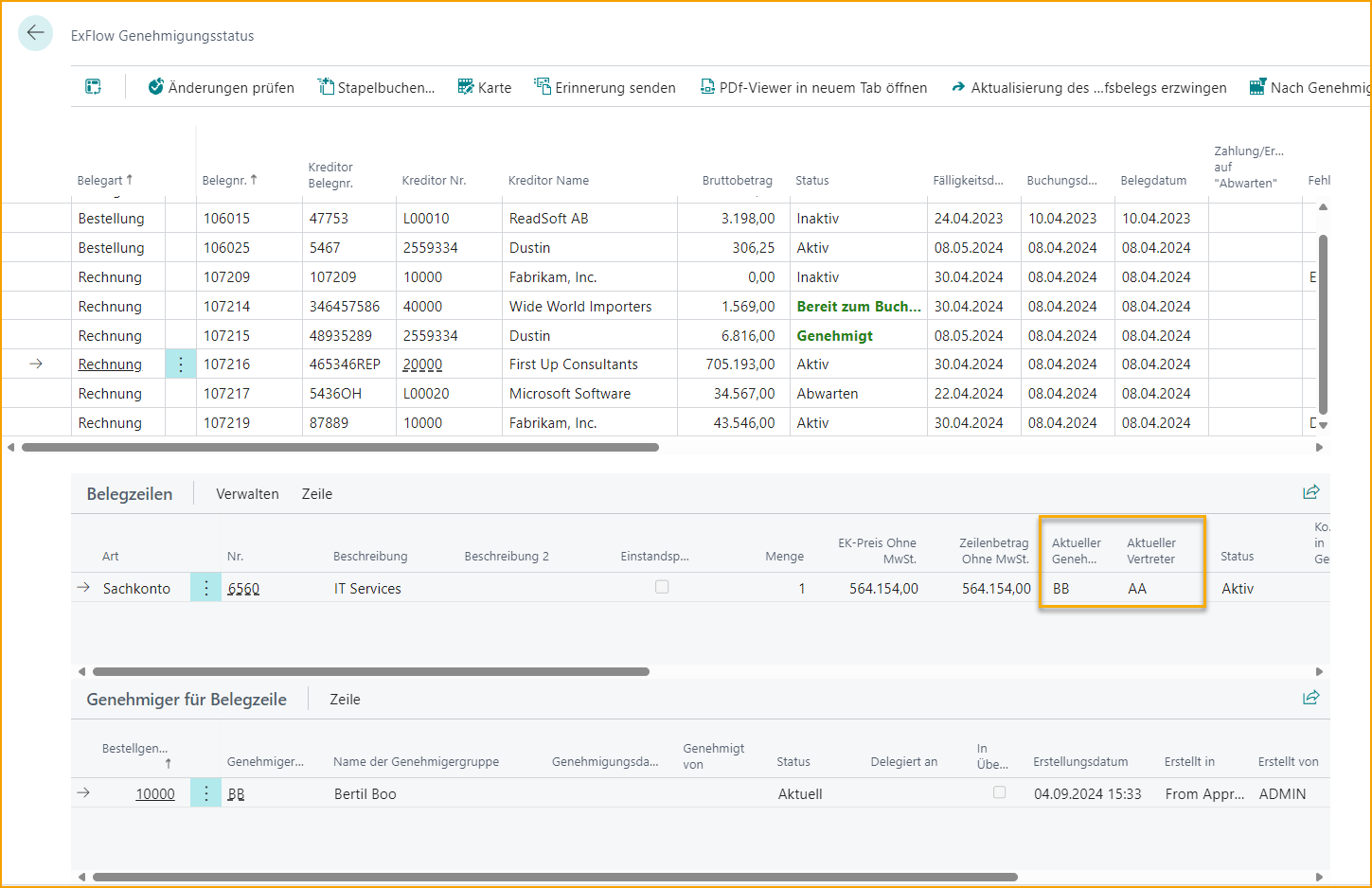Select Belegnr. 107219 cell
This screenshot has height=888, width=1372.
tap(249, 422)
